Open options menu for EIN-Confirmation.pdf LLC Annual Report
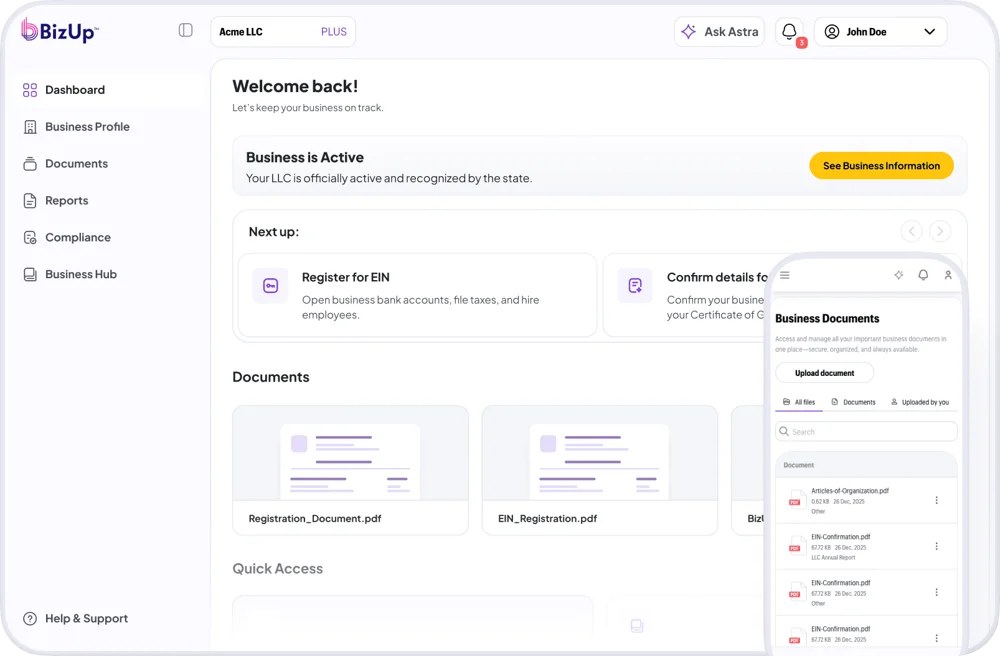Image resolution: width=1000 pixels, height=656 pixels. click(936, 546)
